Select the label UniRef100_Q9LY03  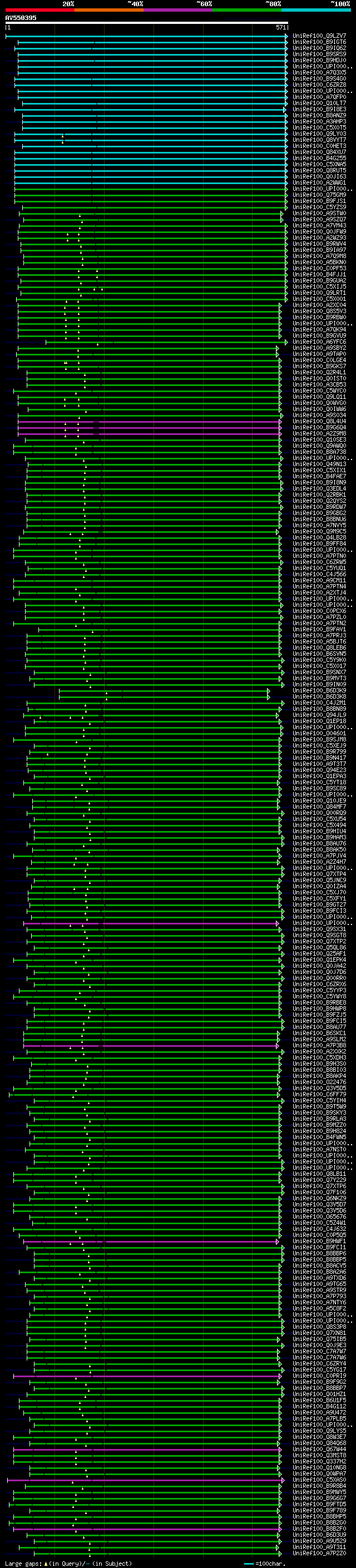coord(319,134)
